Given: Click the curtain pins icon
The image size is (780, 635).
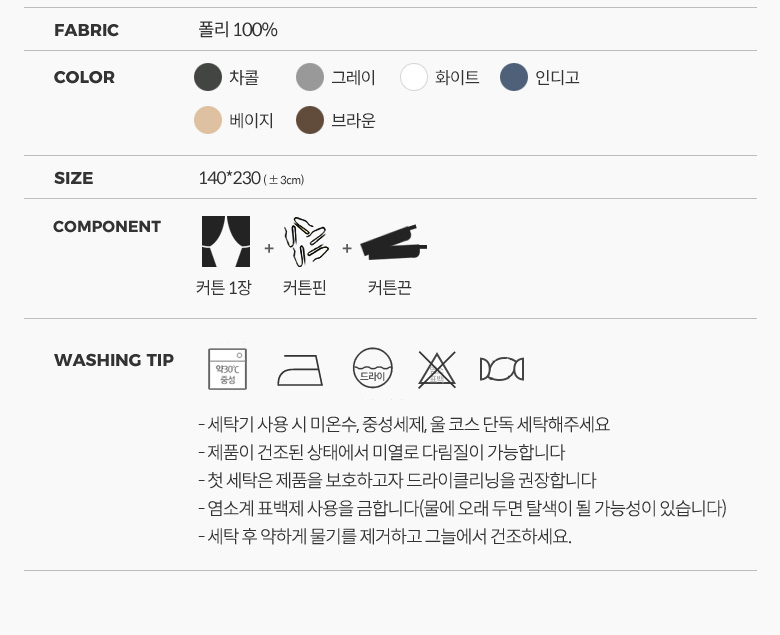Looking at the screenshot, I should coord(306,242).
